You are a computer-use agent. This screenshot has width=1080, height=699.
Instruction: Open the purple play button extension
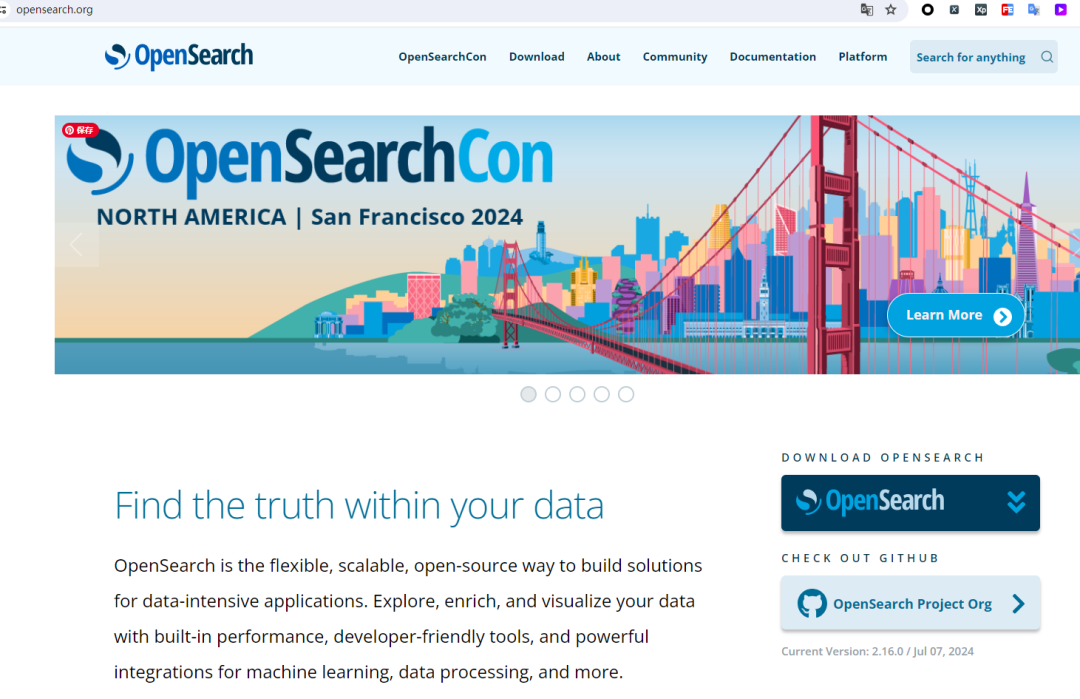pos(1060,10)
